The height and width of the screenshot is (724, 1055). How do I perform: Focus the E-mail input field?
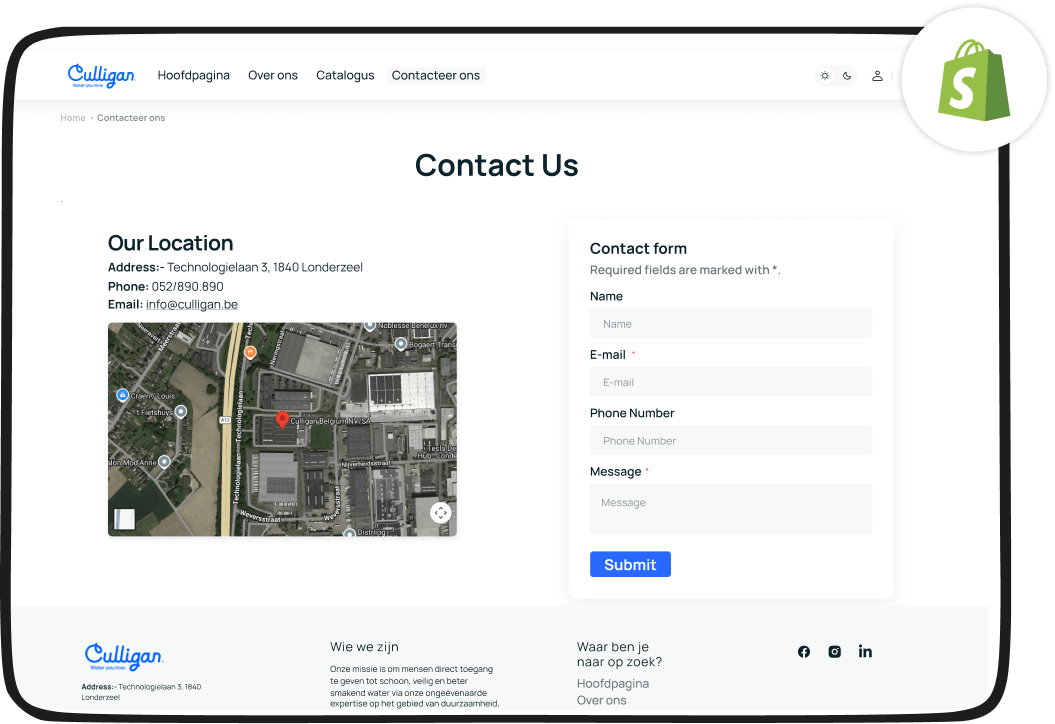tap(730, 382)
